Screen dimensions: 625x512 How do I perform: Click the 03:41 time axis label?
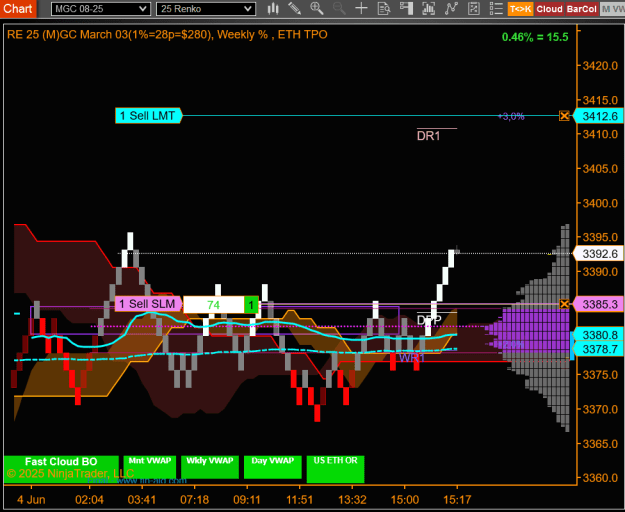[142, 499]
